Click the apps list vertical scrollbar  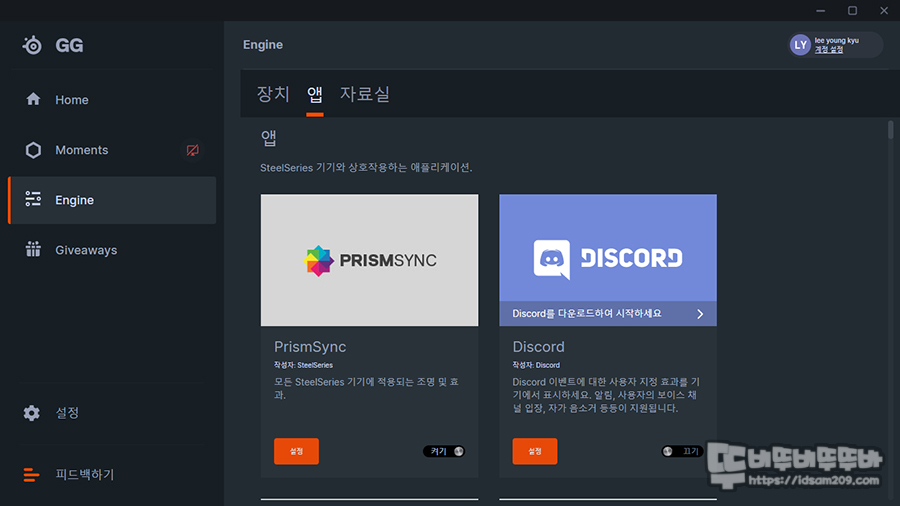(890, 130)
